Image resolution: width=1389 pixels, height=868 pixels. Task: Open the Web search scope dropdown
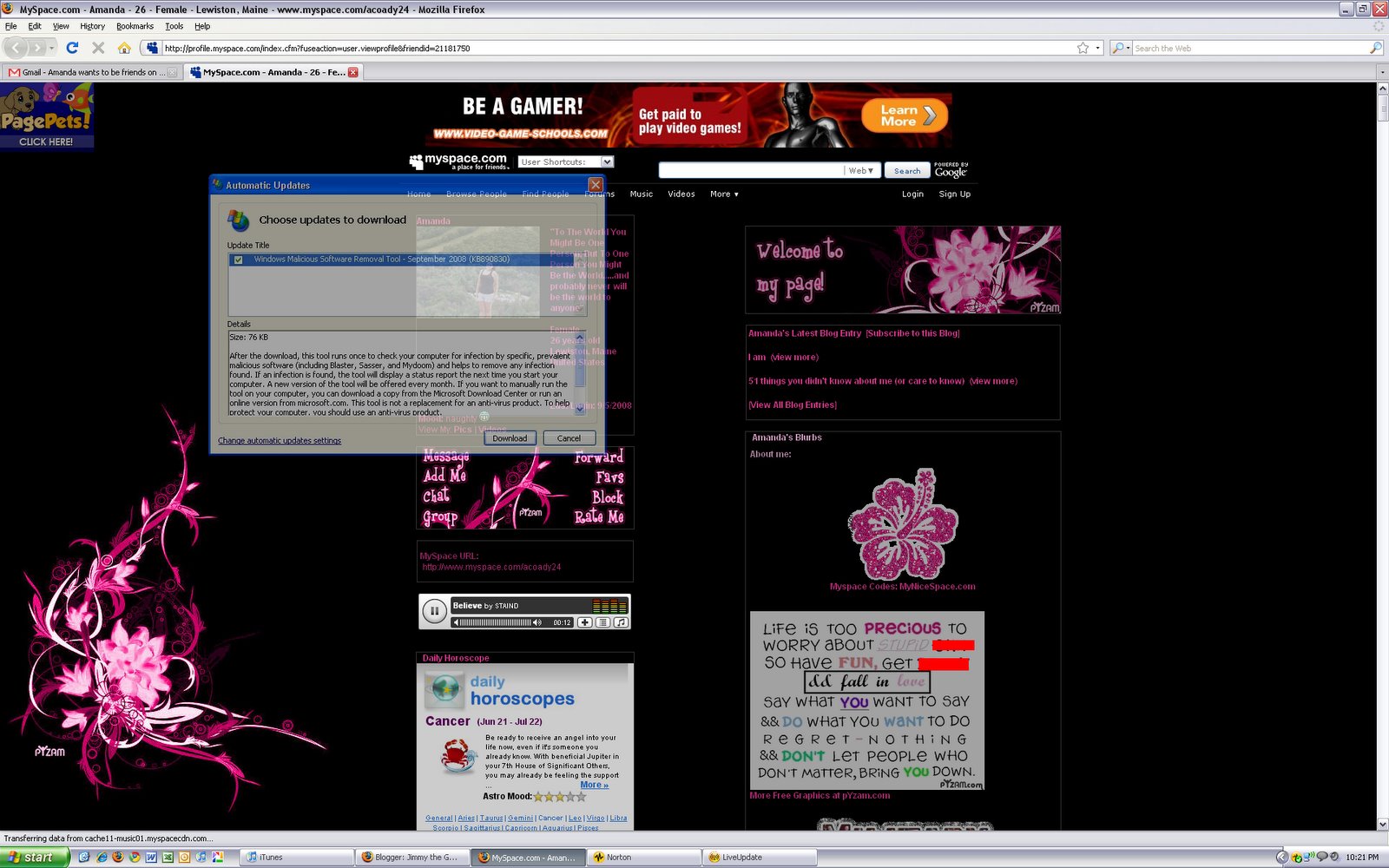[861, 171]
